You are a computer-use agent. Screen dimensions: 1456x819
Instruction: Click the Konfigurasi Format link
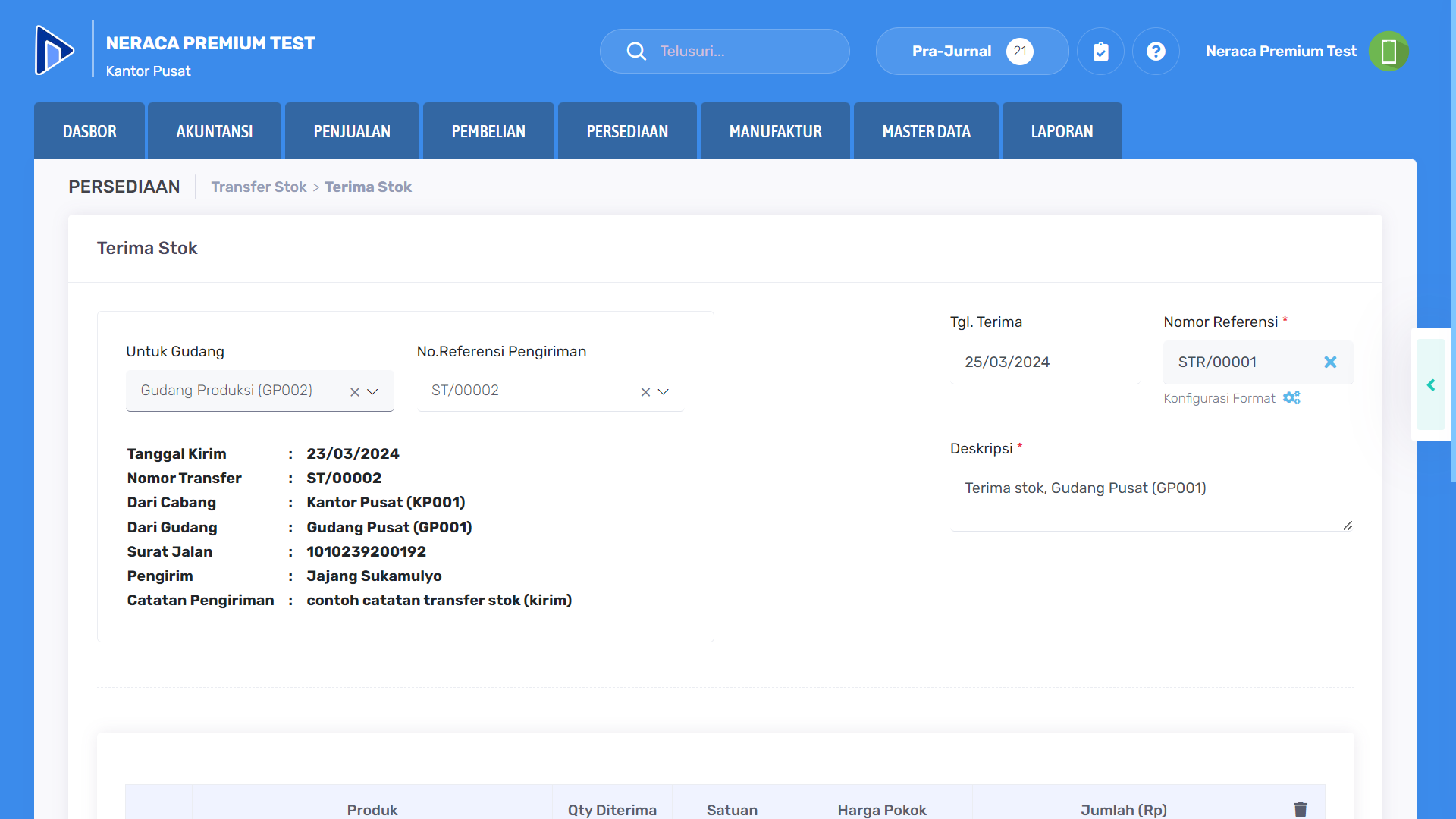coord(1219,398)
